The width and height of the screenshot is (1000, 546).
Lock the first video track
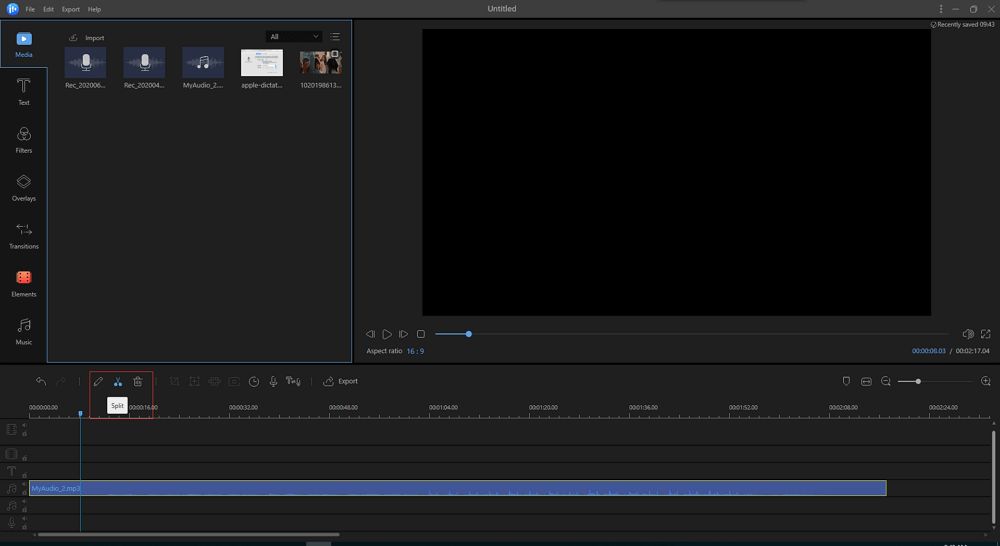click(24, 434)
